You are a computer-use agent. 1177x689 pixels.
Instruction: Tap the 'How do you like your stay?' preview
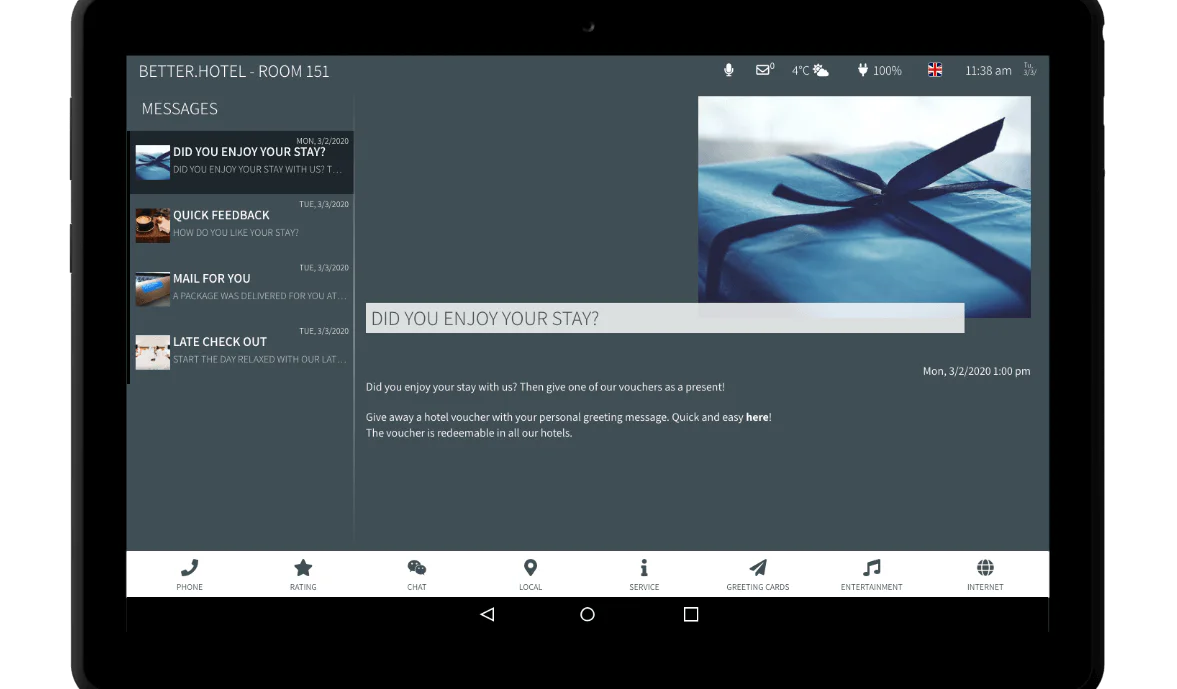tap(236, 233)
